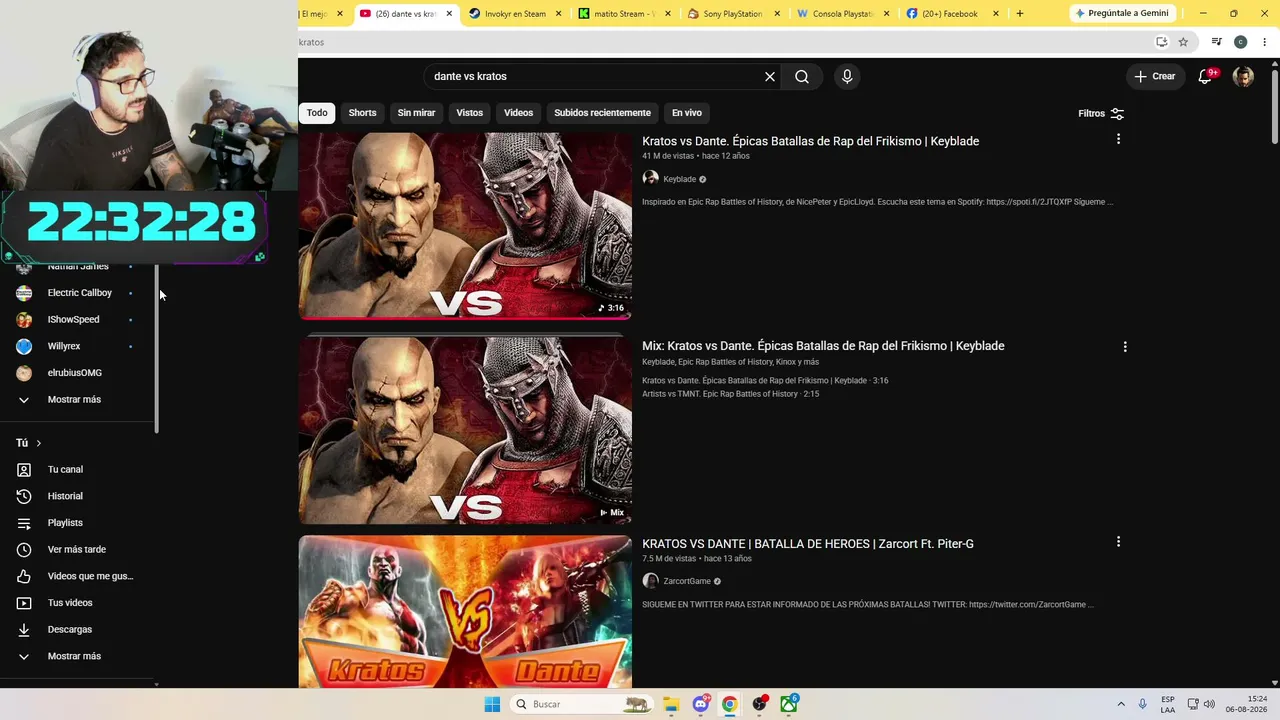
Task: Open a new browser tab
Action: 1019,14
